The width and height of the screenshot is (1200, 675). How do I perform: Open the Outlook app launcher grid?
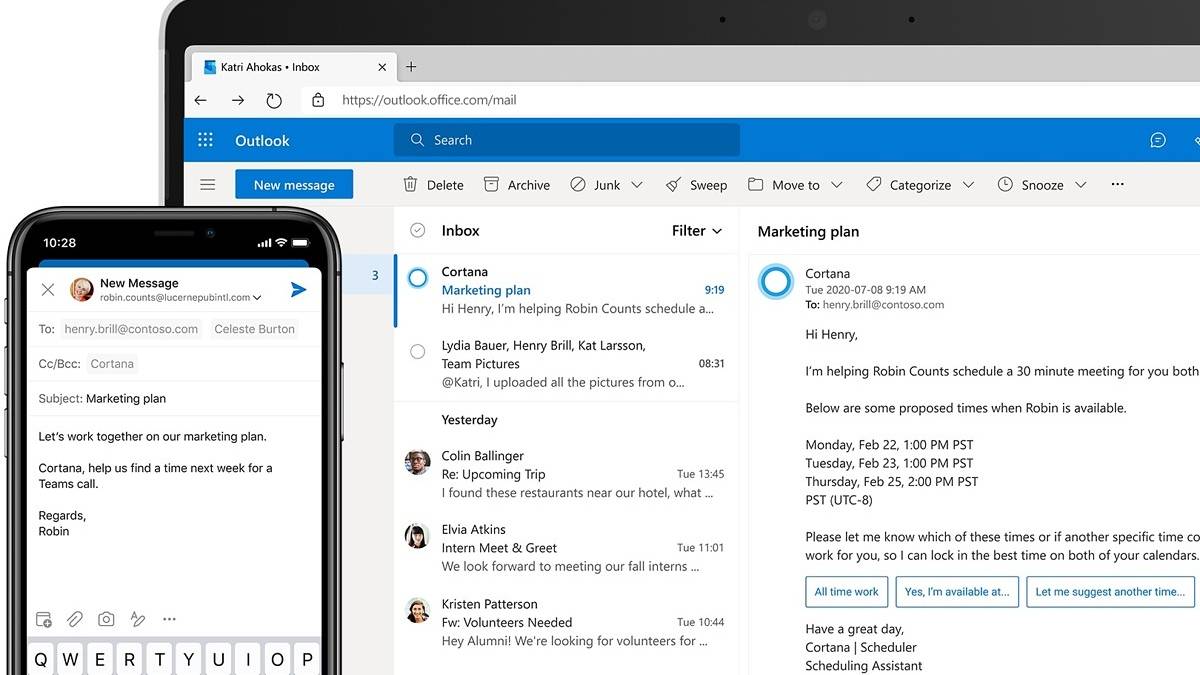pos(205,140)
